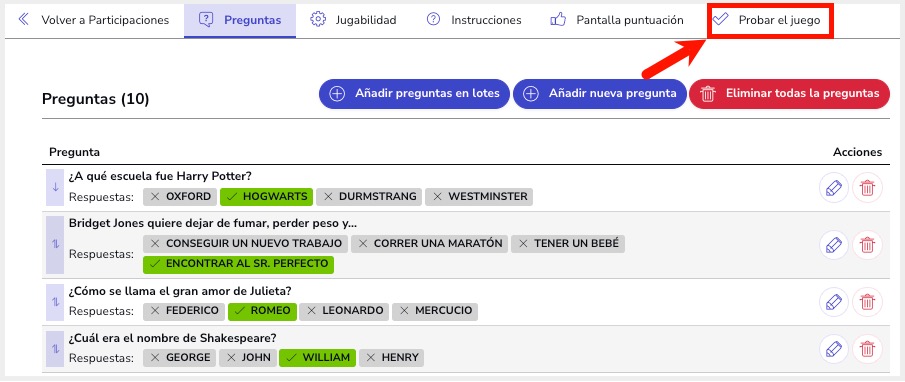Click the question text about Harry Potter
The image size is (905, 382).
(x=160, y=176)
